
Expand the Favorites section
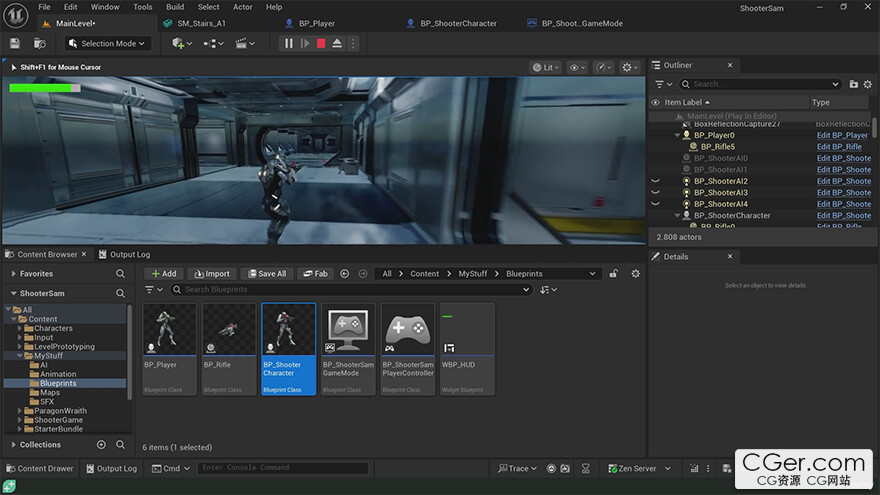pos(13,273)
